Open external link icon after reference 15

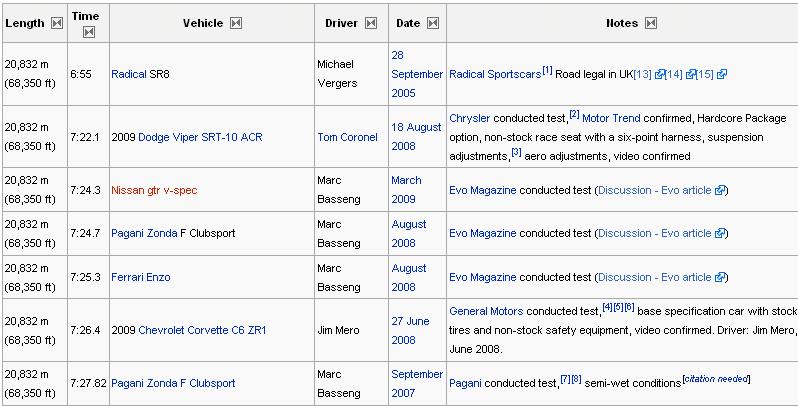tap(722, 74)
